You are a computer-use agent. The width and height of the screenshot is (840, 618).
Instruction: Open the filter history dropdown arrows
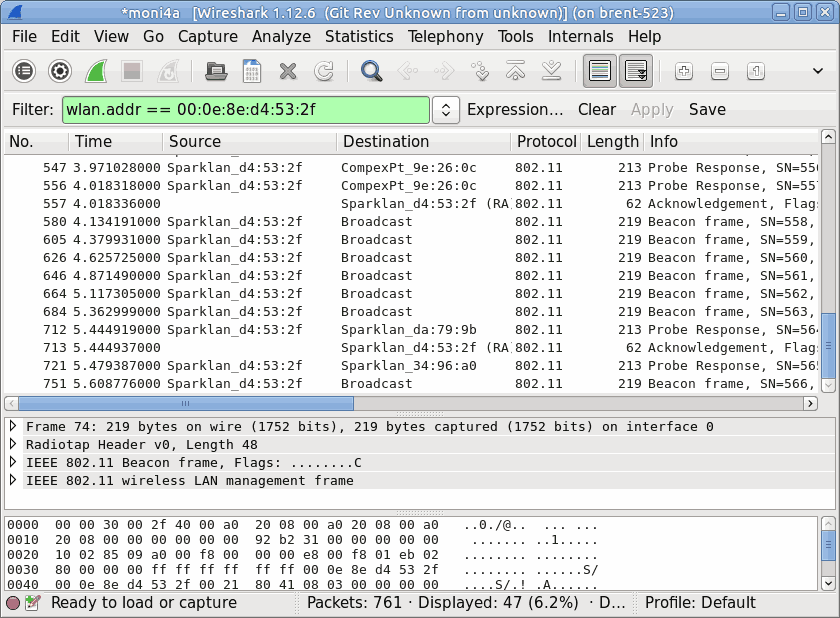446,110
